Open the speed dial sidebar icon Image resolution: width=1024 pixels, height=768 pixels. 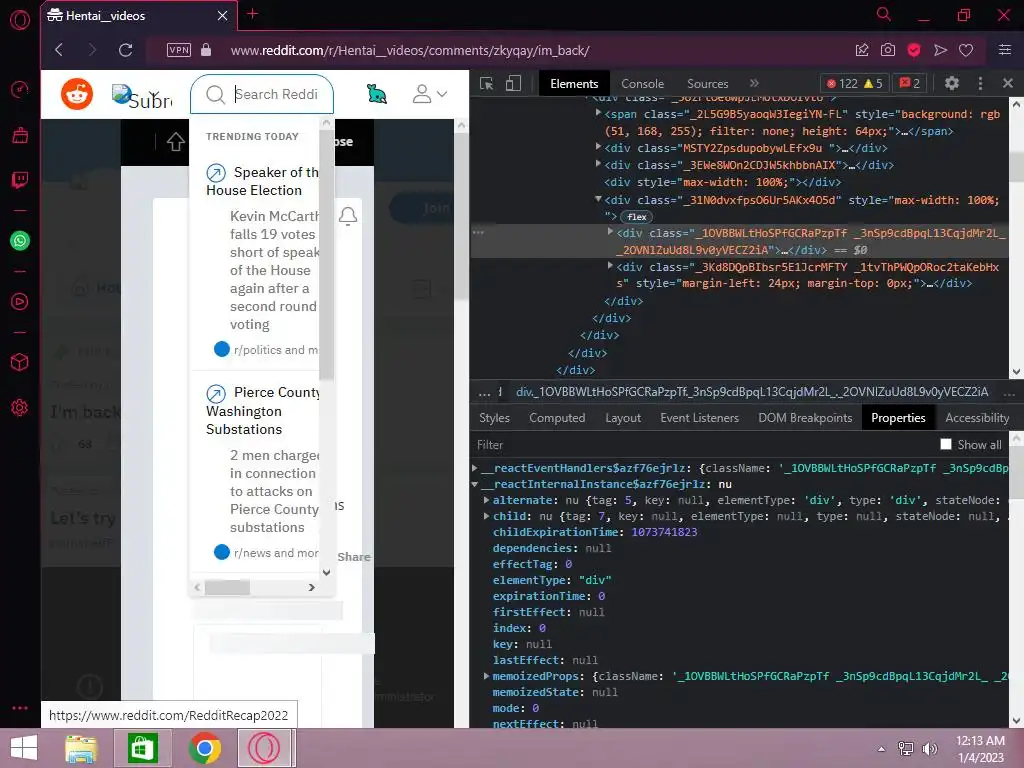tap(20, 89)
